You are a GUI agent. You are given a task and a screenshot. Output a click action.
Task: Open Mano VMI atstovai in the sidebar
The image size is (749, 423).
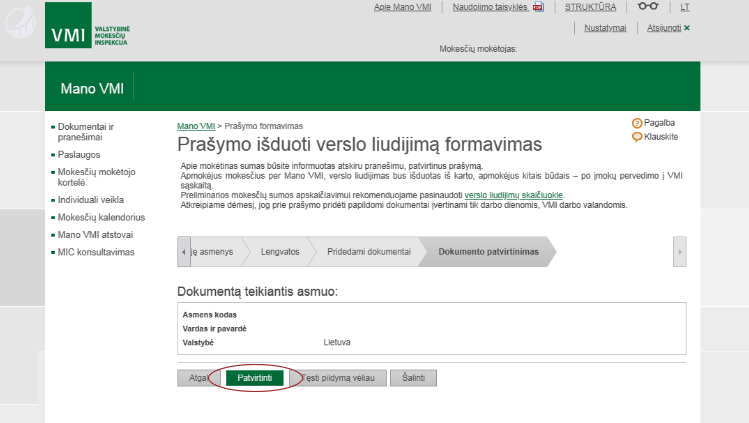(x=96, y=234)
